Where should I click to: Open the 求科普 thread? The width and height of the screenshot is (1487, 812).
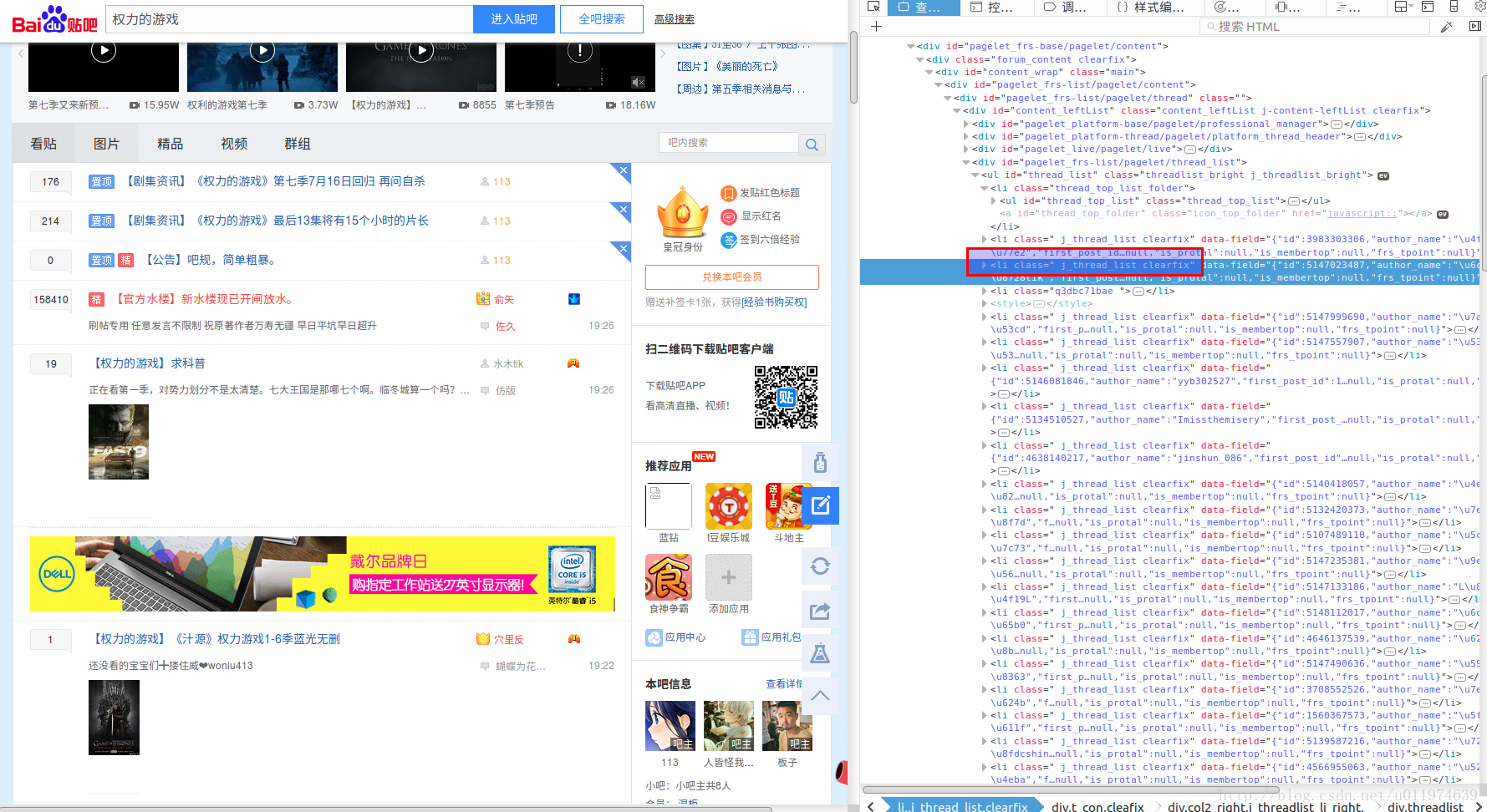(x=150, y=363)
